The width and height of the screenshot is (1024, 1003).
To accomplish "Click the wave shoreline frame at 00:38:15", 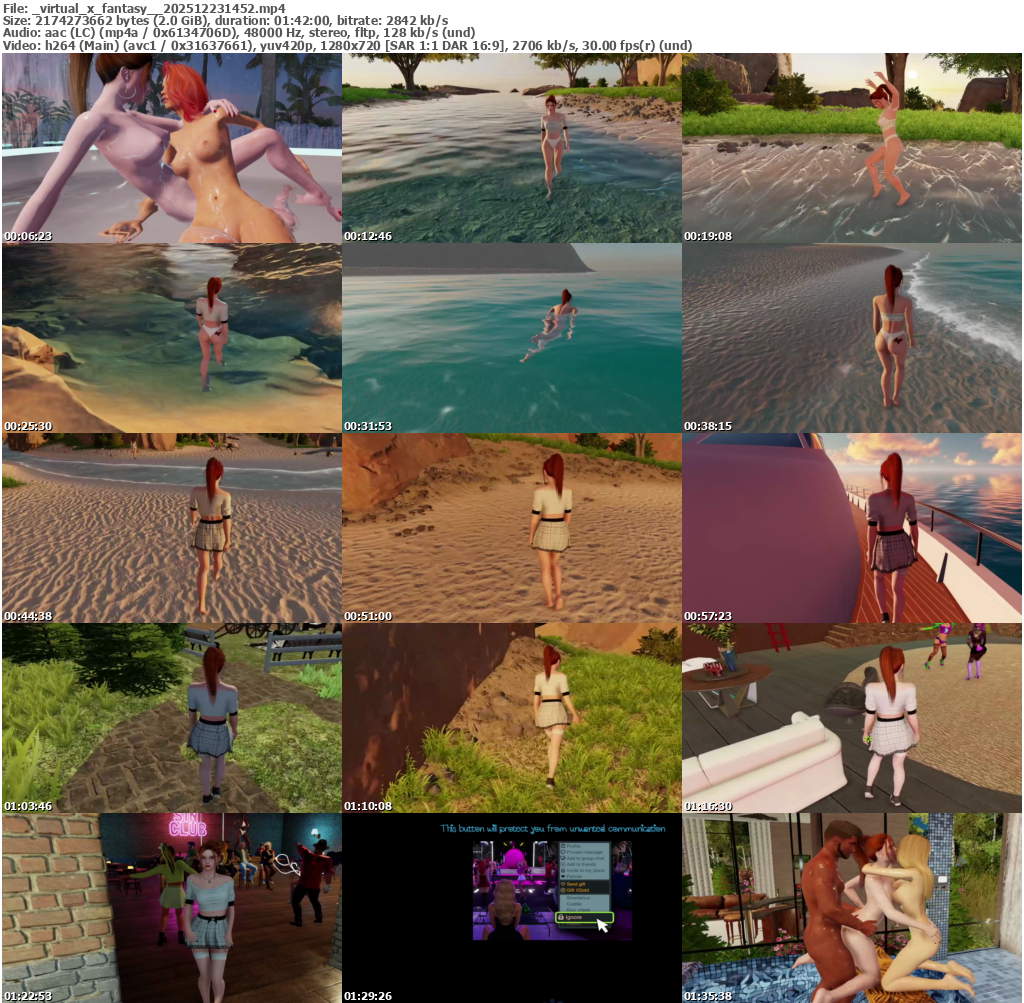I will (x=852, y=338).
